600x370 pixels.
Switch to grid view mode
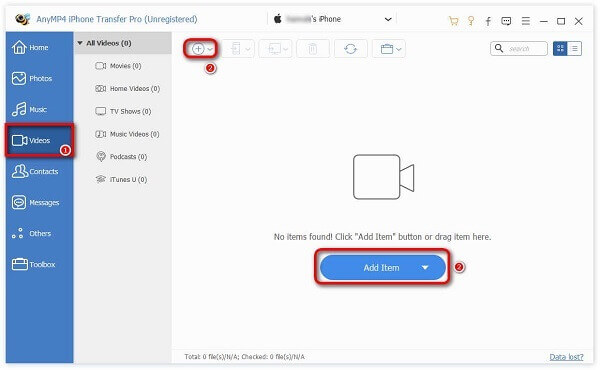pyautogui.click(x=560, y=48)
